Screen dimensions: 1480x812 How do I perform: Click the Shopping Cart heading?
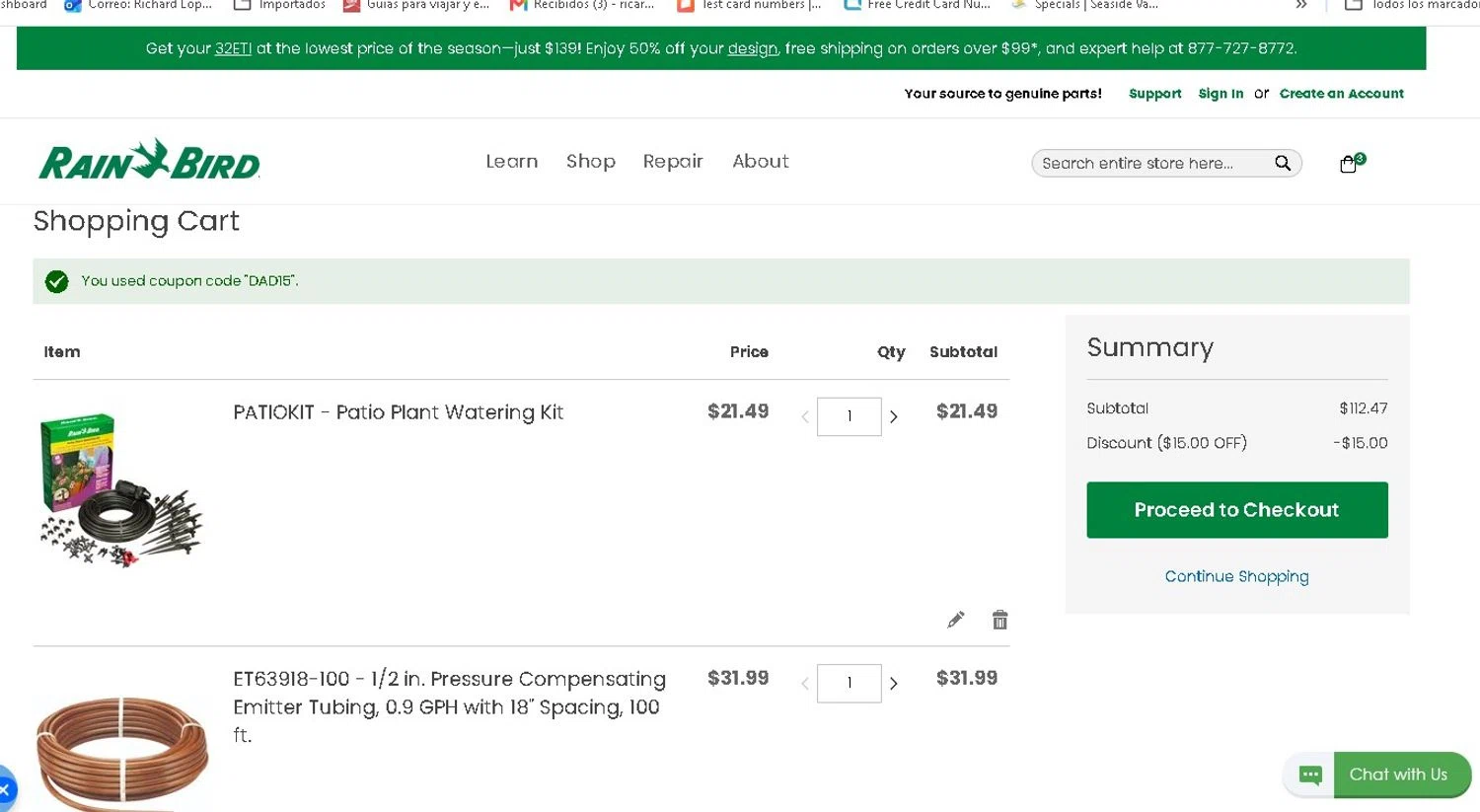[x=136, y=221]
